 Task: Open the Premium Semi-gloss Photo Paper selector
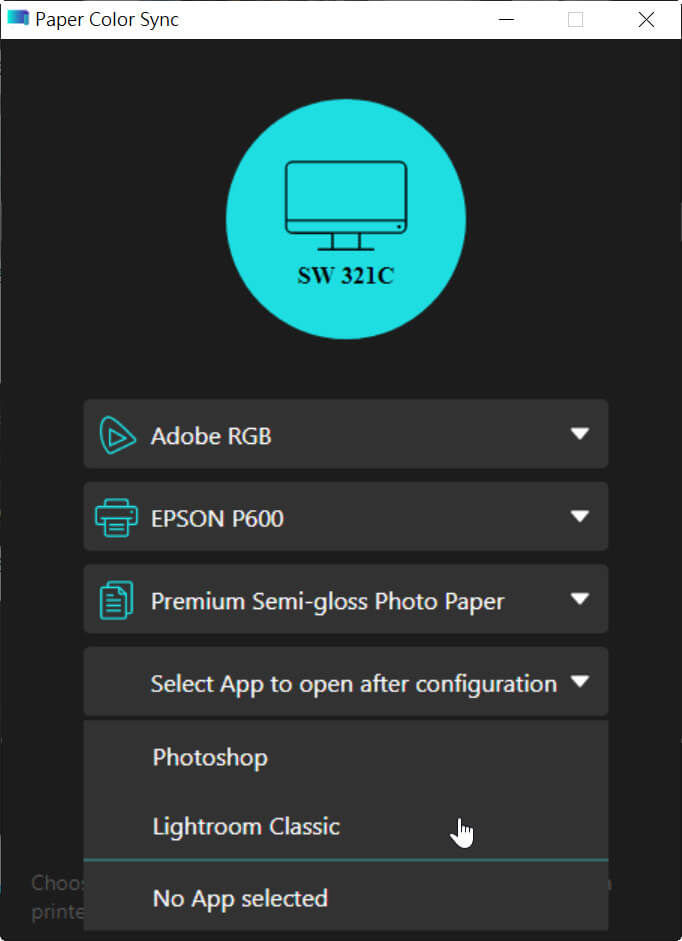[x=346, y=599]
